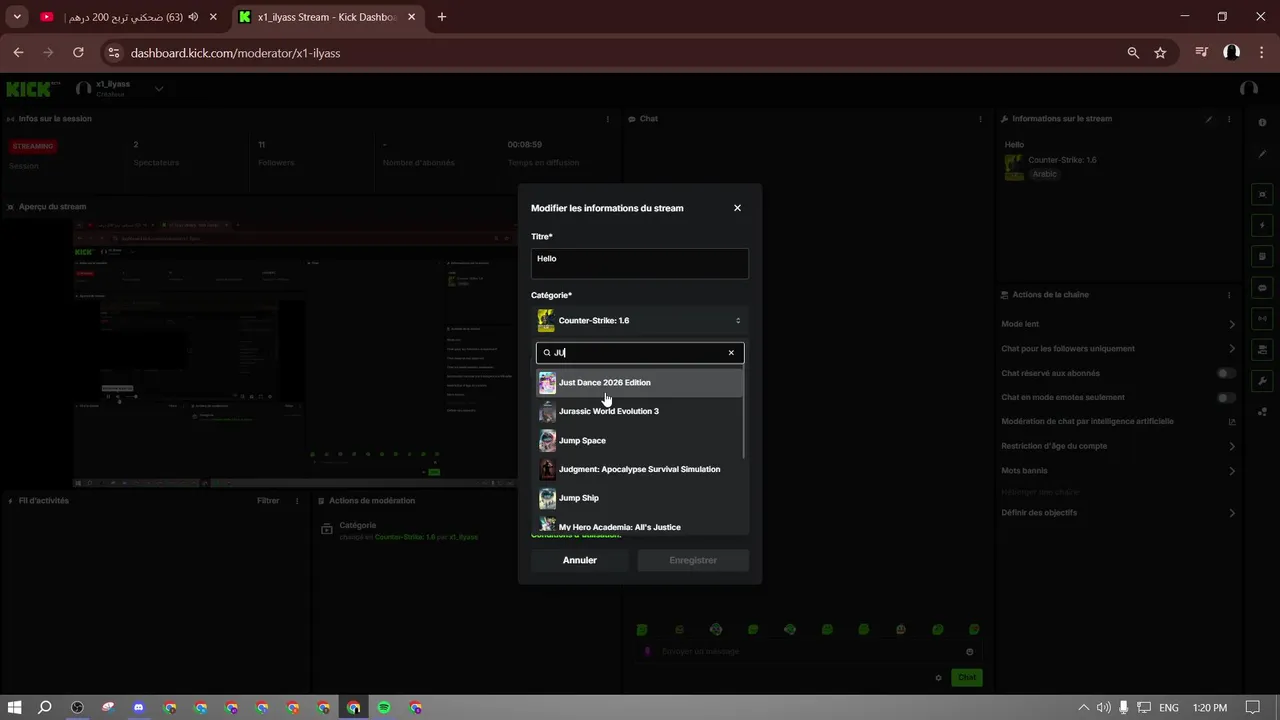1280x720 pixels.
Task: Open the tab search dropdown arrow
Action: point(17,17)
